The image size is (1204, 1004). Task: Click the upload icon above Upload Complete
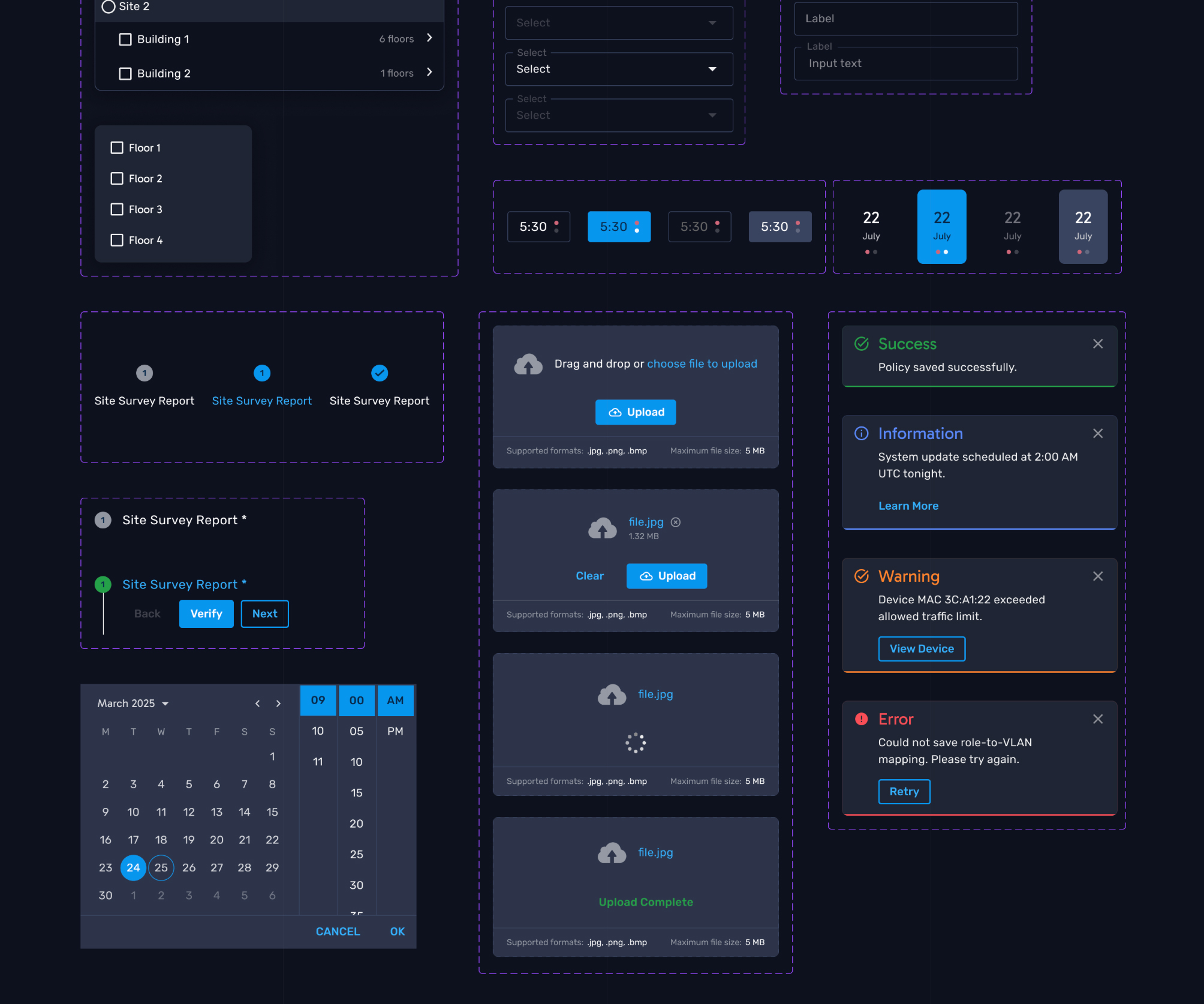[612, 852]
